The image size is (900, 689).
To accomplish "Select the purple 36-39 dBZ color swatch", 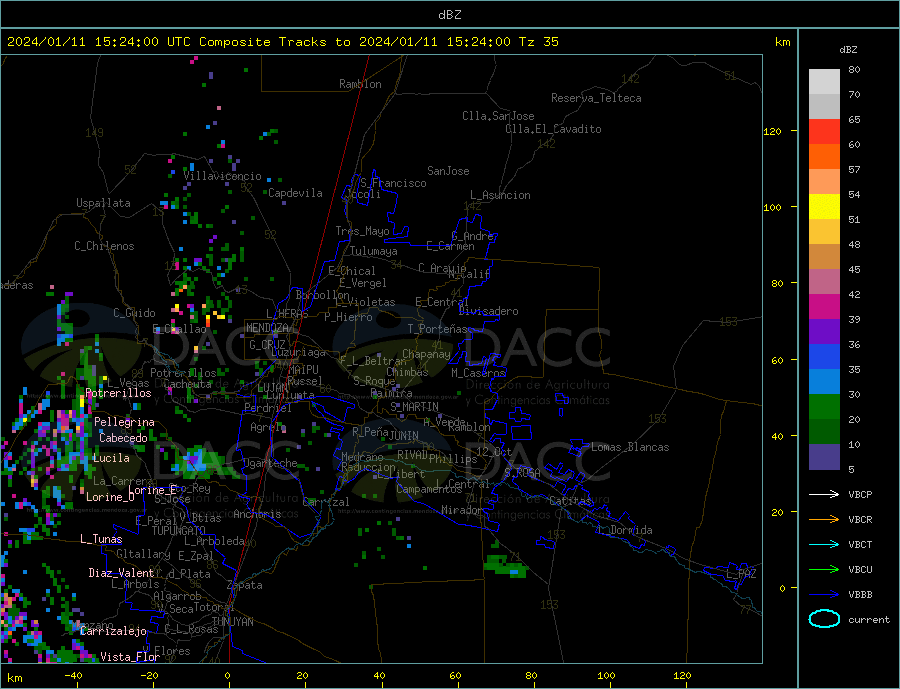I will click(824, 332).
